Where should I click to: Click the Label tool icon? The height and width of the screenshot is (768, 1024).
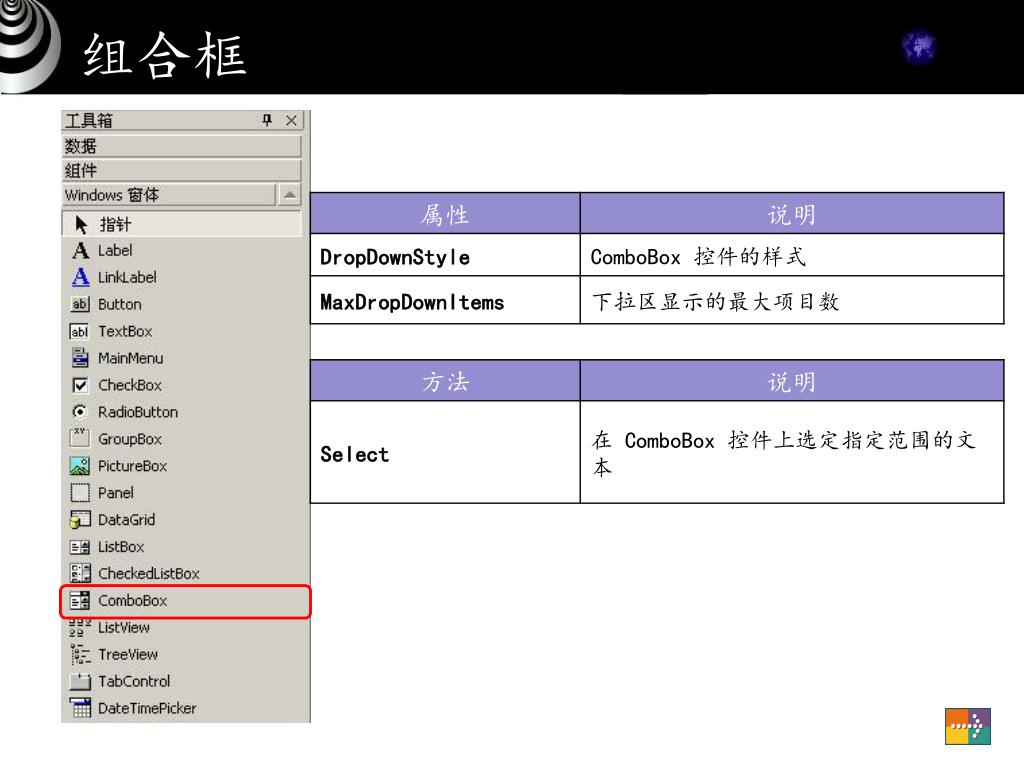pos(80,251)
